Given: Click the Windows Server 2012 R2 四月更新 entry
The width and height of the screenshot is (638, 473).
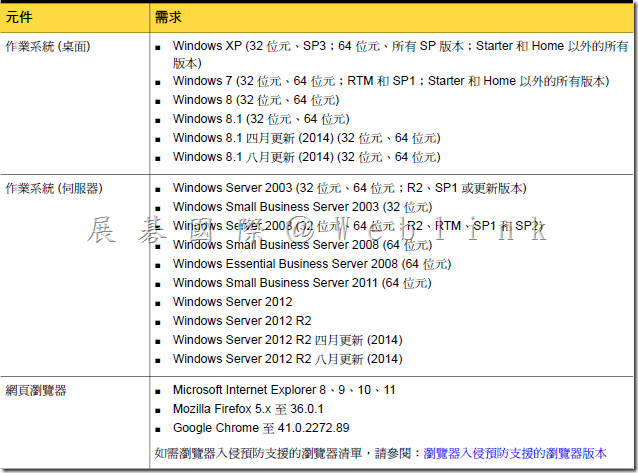Looking at the screenshot, I should click(x=287, y=340).
